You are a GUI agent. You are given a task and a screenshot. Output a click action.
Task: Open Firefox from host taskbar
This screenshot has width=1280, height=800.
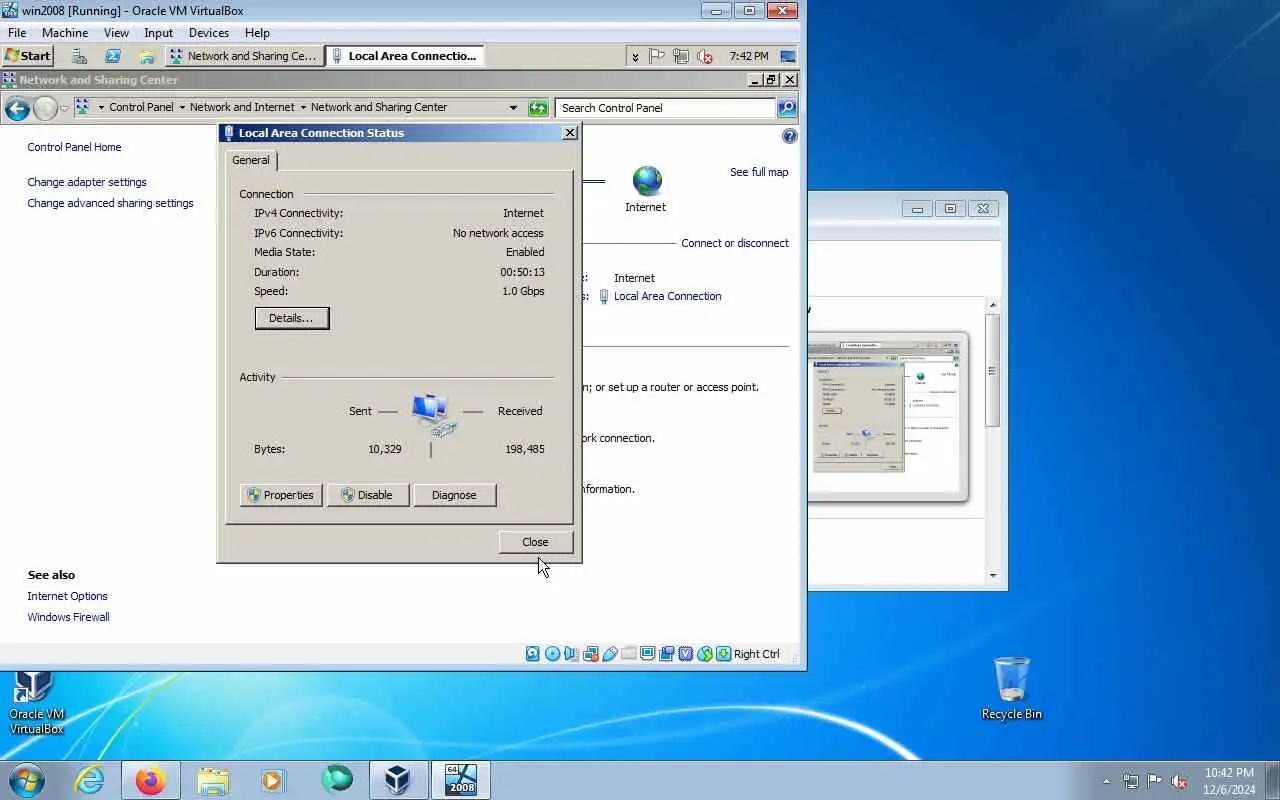[151, 780]
